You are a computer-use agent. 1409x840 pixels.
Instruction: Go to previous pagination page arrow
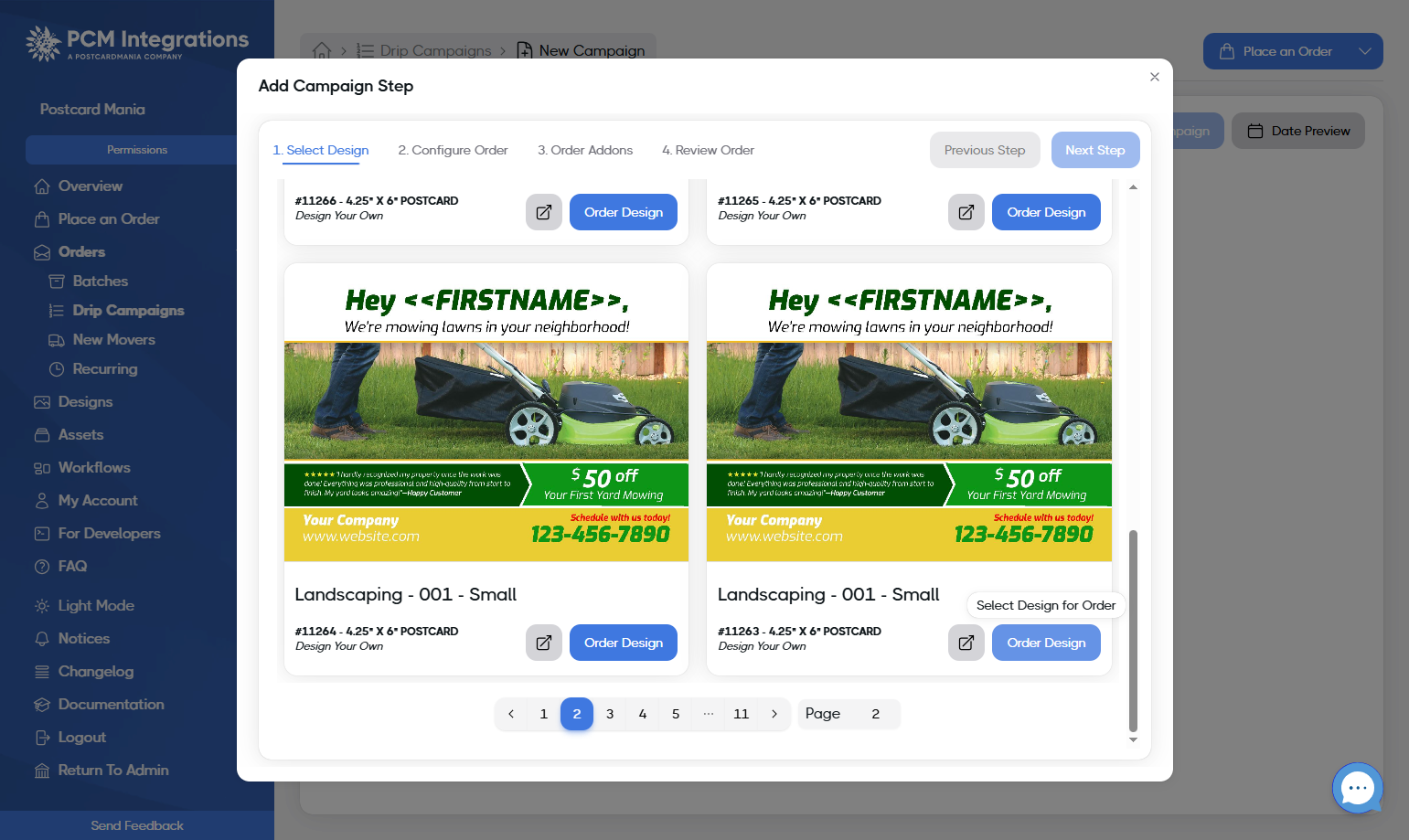click(511, 714)
